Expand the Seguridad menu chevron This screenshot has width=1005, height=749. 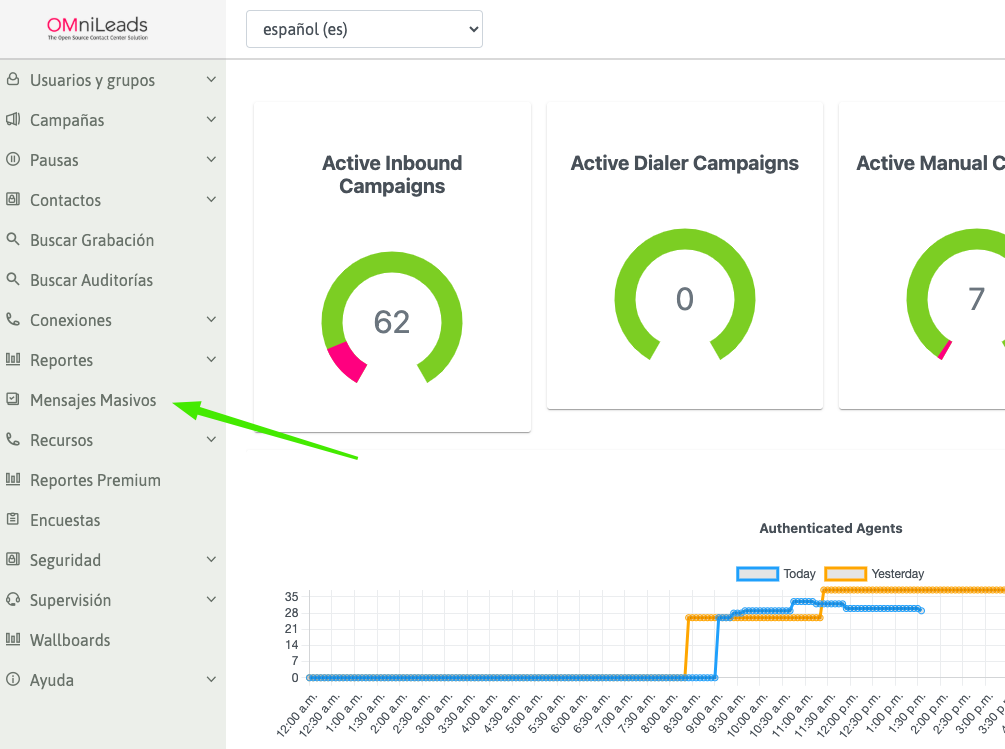(211, 560)
